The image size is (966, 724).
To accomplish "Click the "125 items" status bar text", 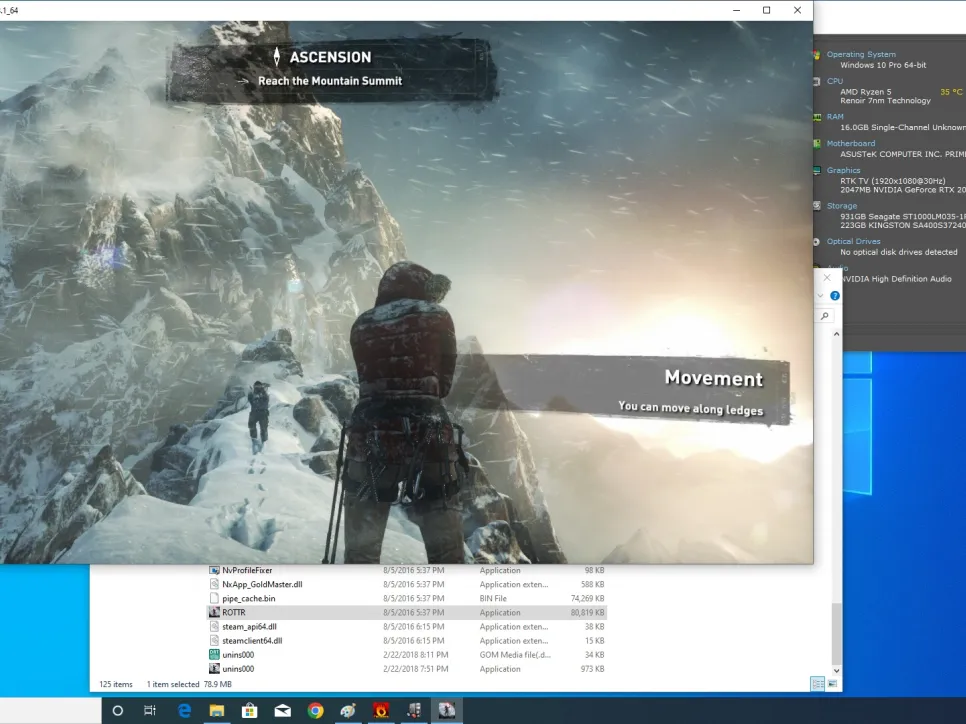I will point(116,684).
